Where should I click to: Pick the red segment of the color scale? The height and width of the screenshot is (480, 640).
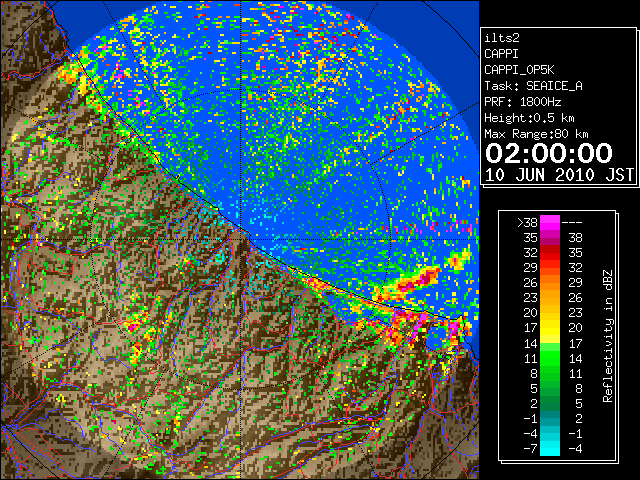tap(550, 253)
